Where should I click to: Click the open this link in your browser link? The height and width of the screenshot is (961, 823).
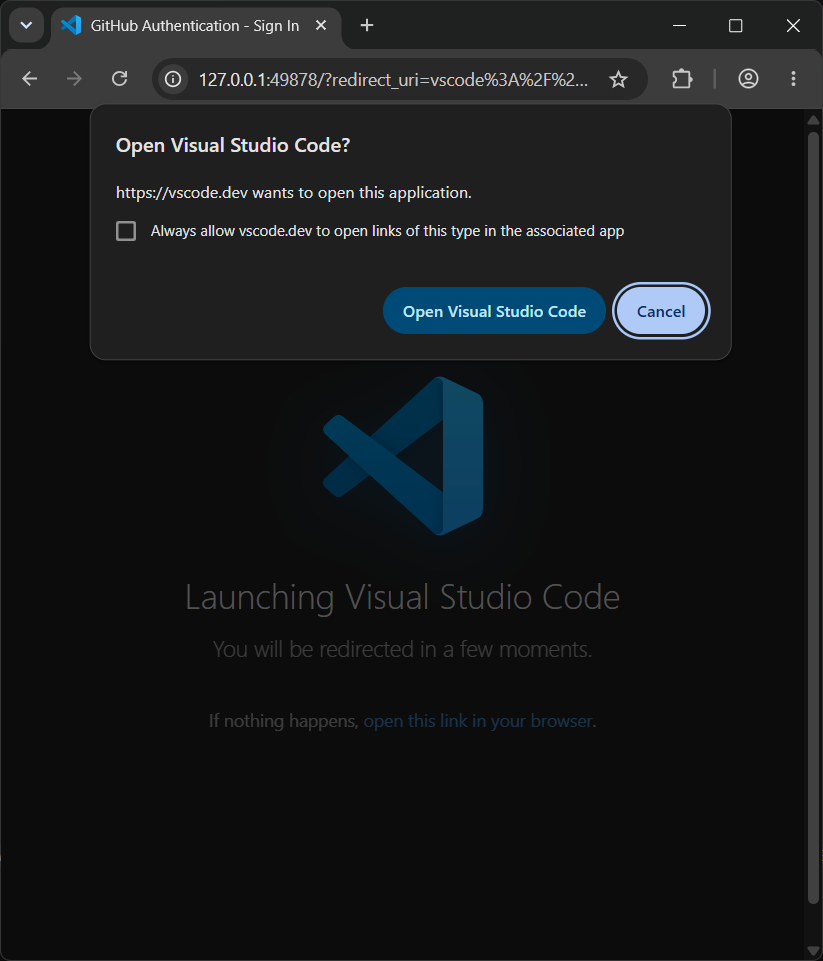click(478, 721)
